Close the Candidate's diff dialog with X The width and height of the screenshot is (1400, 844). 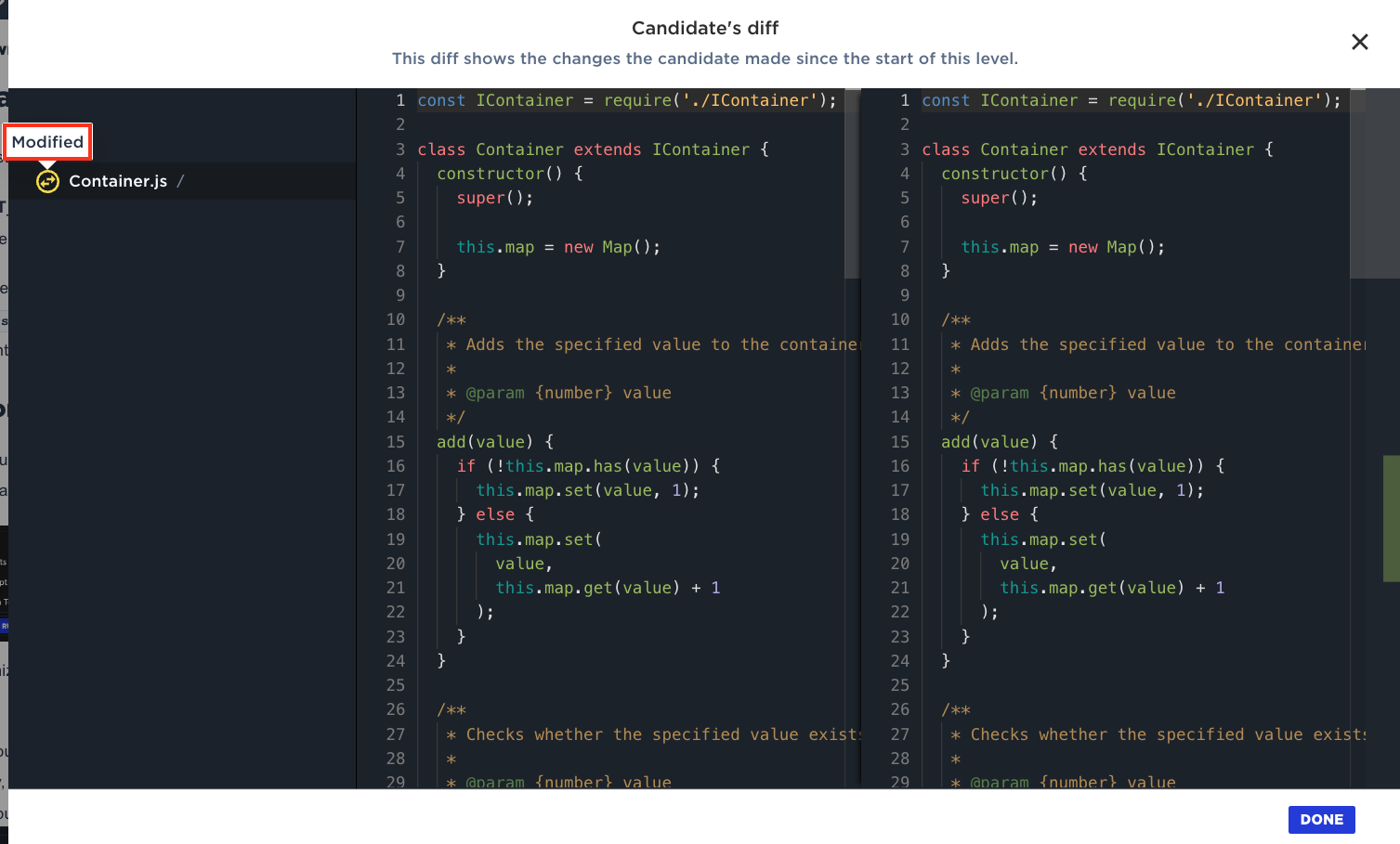(1359, 42)
